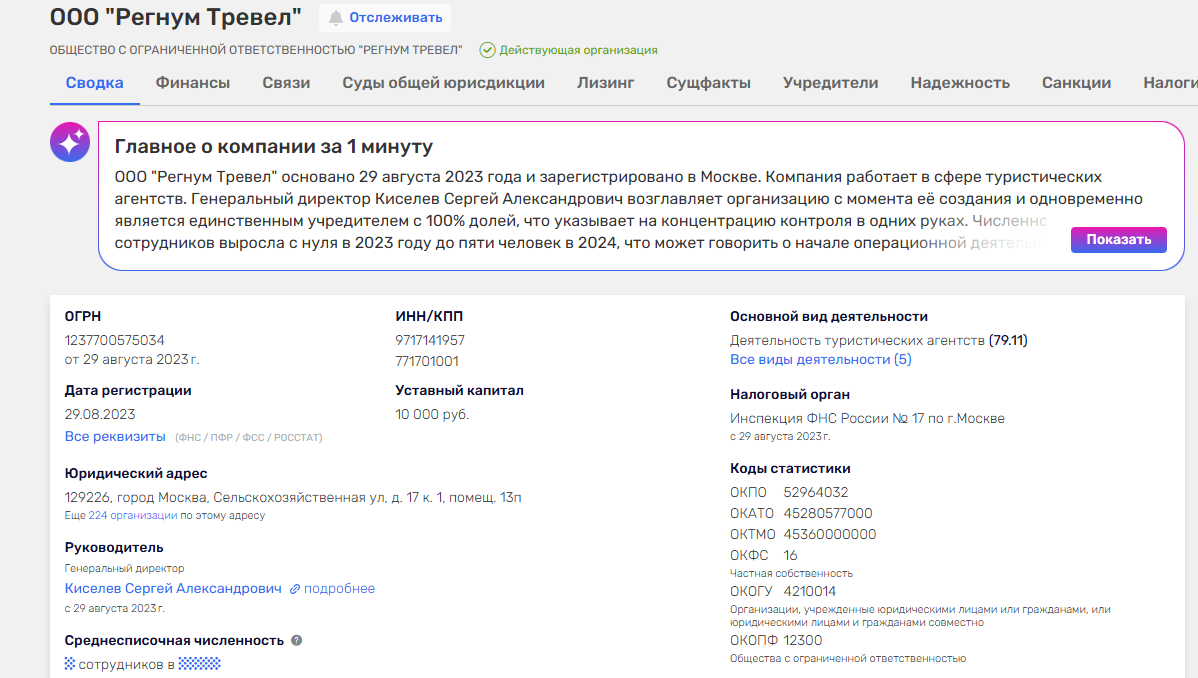Open the Финансы tab
Viewport: 1198px width, 678px height.
[192, 83]
